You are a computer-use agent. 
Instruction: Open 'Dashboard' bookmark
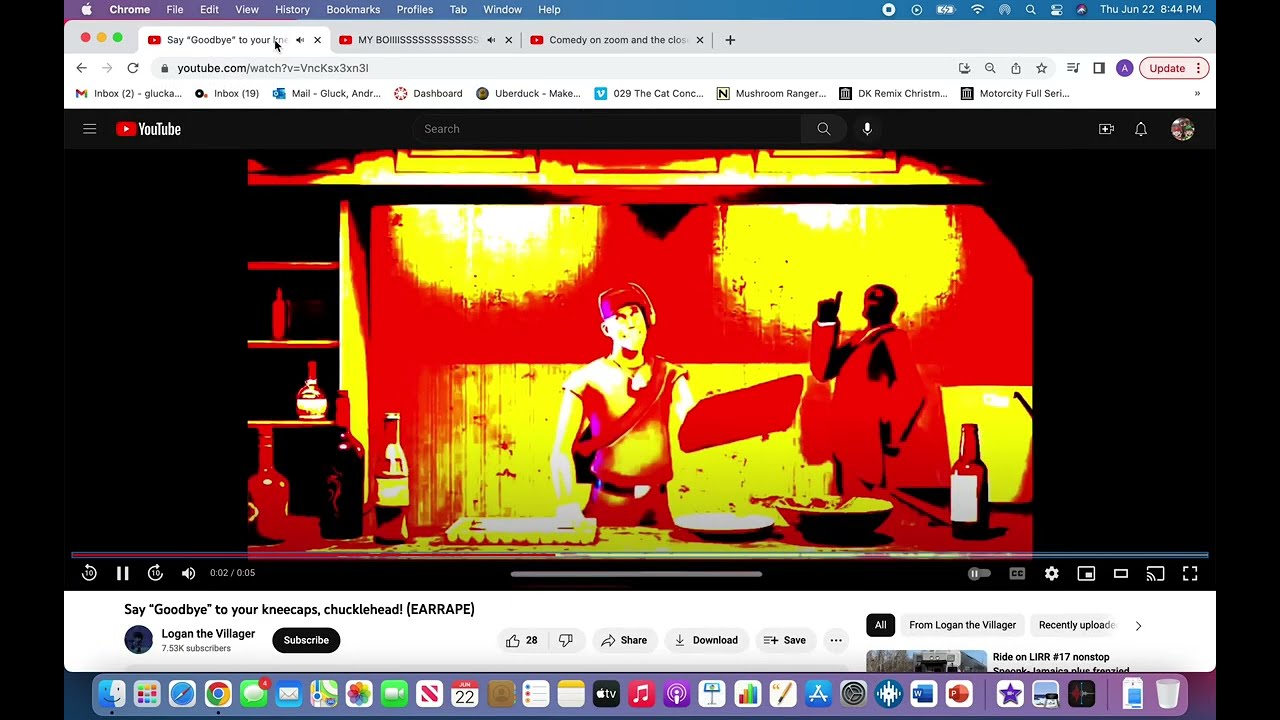[x=428, y=93]
